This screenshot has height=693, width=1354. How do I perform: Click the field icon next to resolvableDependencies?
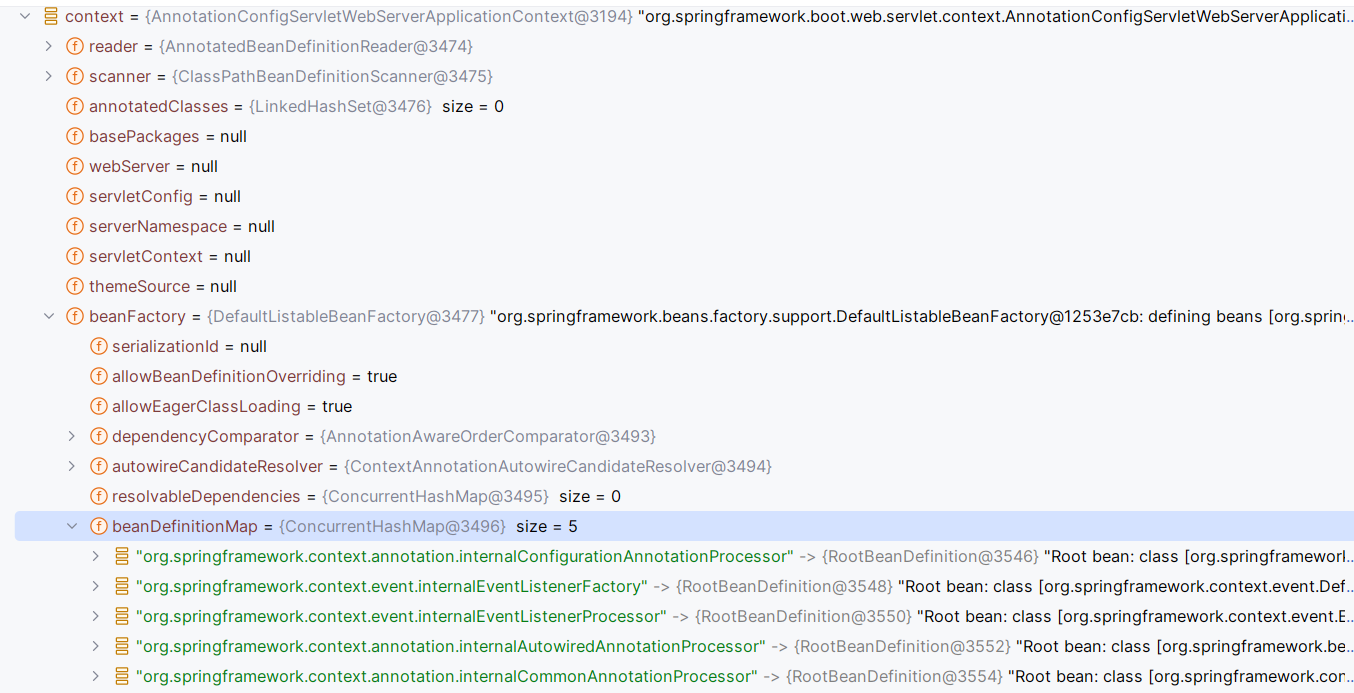(98, 496)
